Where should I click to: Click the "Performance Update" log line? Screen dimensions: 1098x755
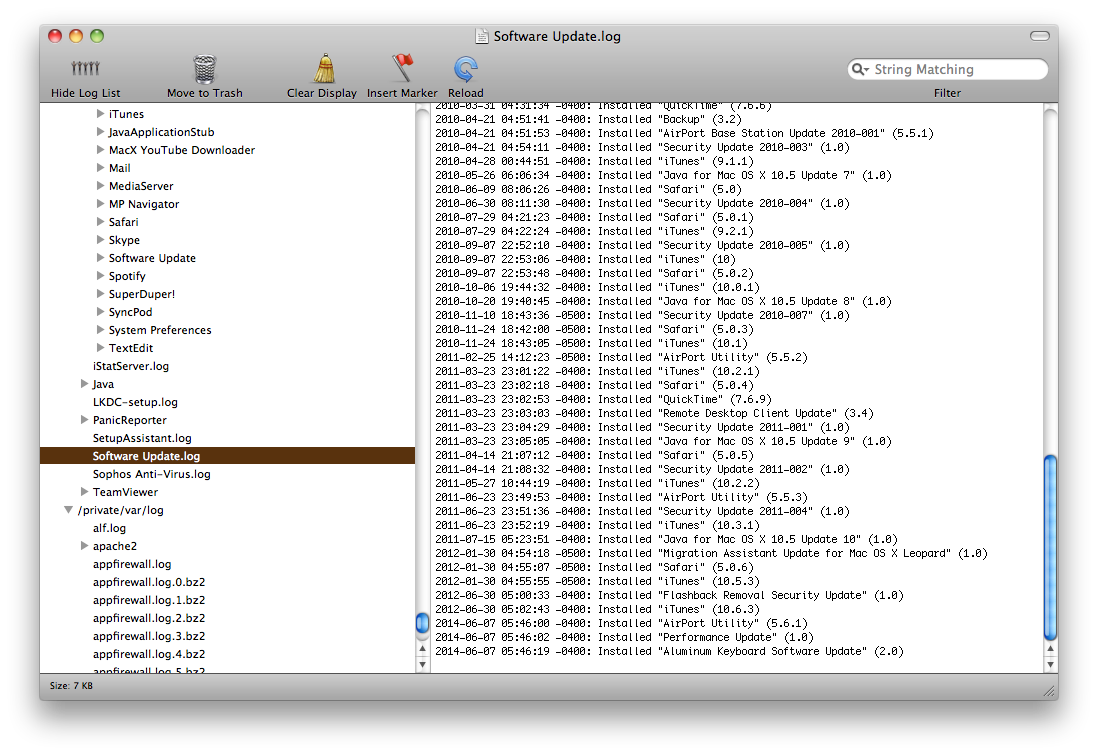624,637
